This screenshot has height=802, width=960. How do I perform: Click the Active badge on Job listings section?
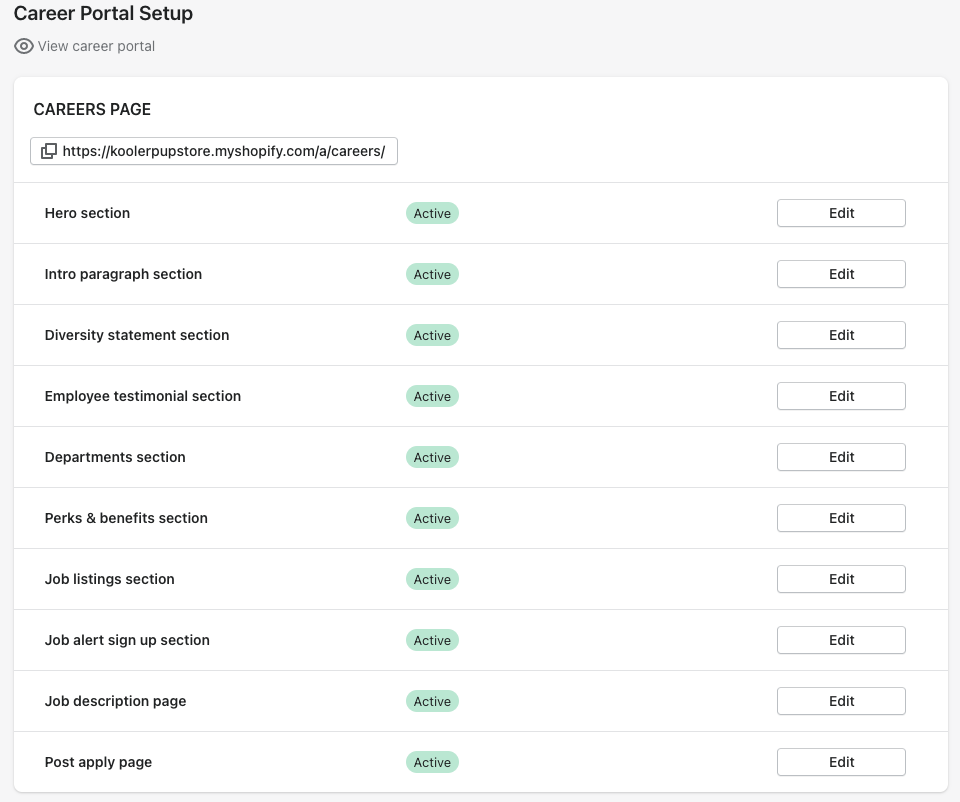pyautogui.click(x=432, y=579)
